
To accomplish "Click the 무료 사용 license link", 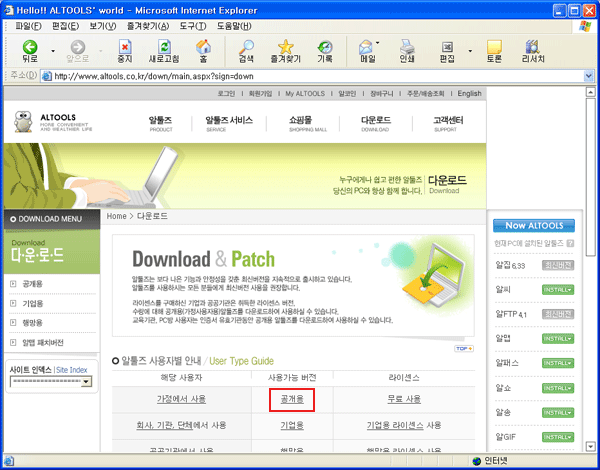I will pos(404,399).
